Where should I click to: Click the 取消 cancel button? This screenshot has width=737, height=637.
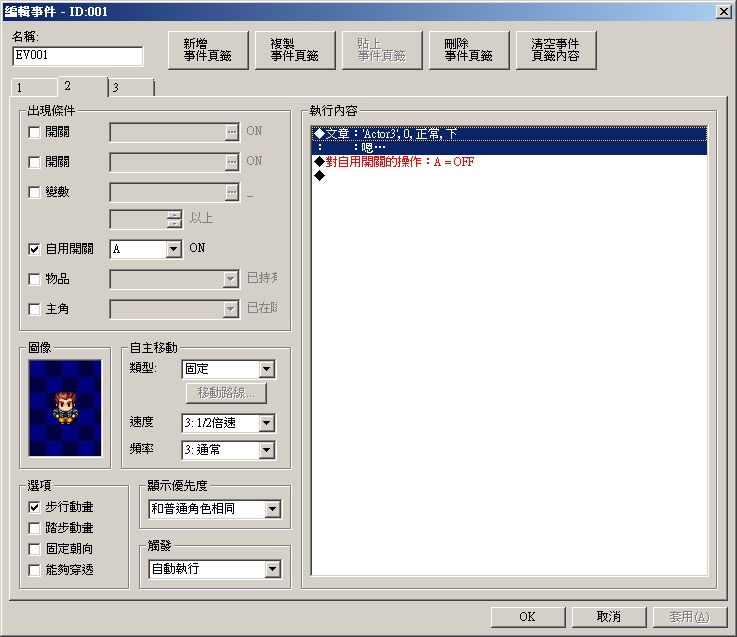point(609,617)
